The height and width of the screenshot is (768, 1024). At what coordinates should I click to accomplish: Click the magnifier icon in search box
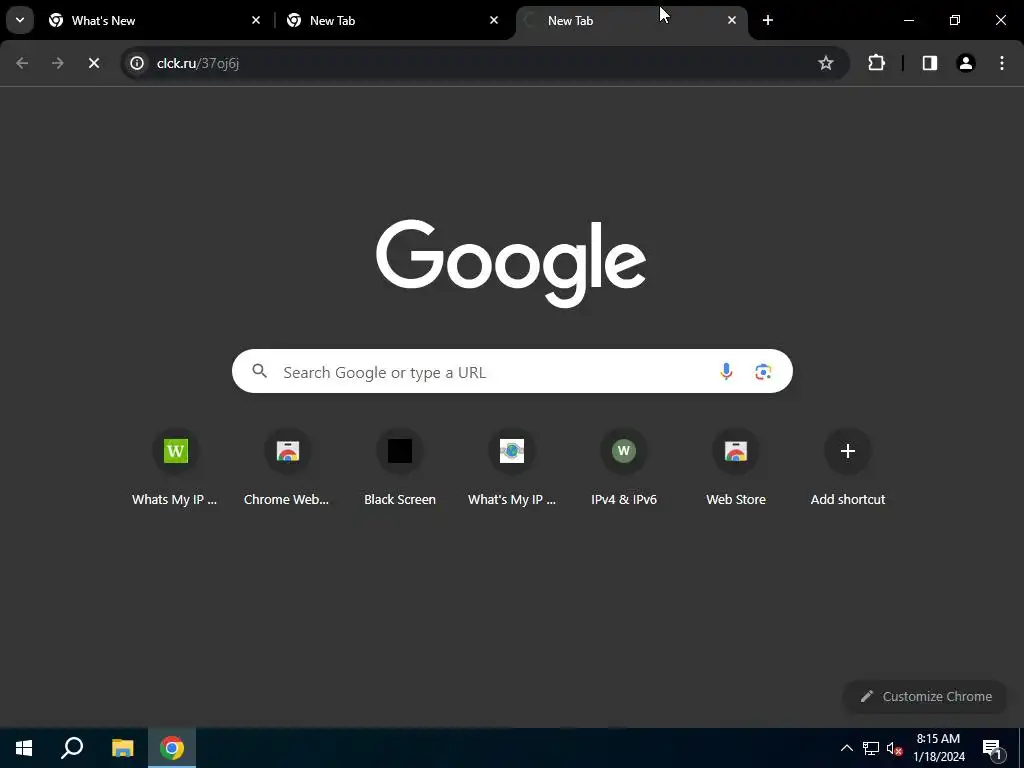(260, 371)
